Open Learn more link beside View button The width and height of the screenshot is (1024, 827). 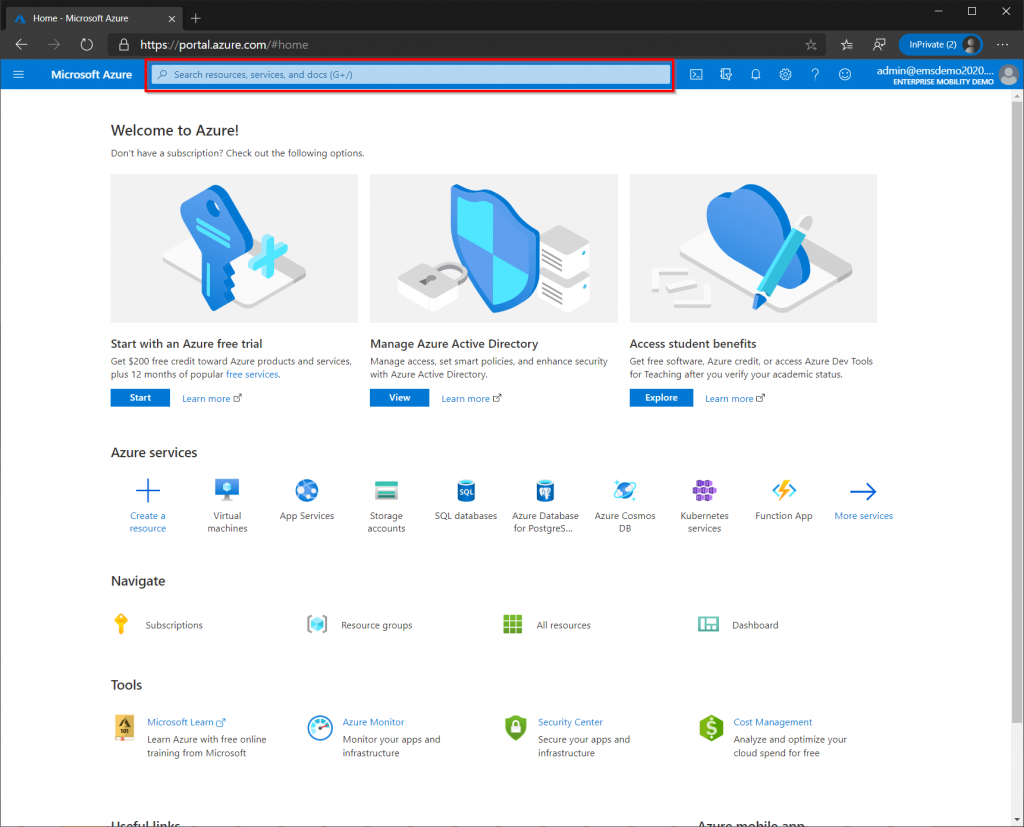pos(471,398)
